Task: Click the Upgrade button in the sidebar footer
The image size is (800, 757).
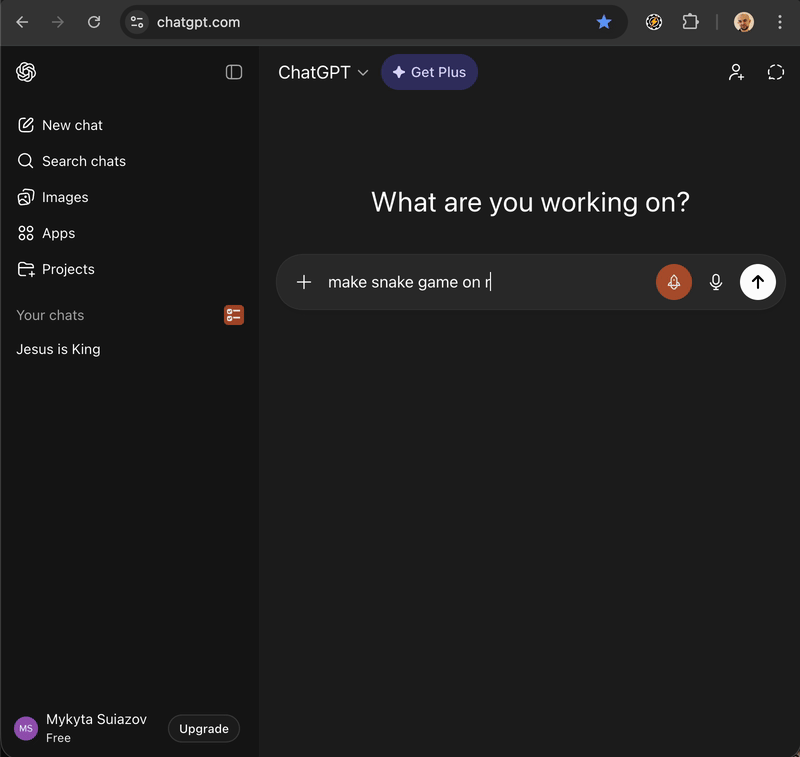Action: tap(203, 728)
